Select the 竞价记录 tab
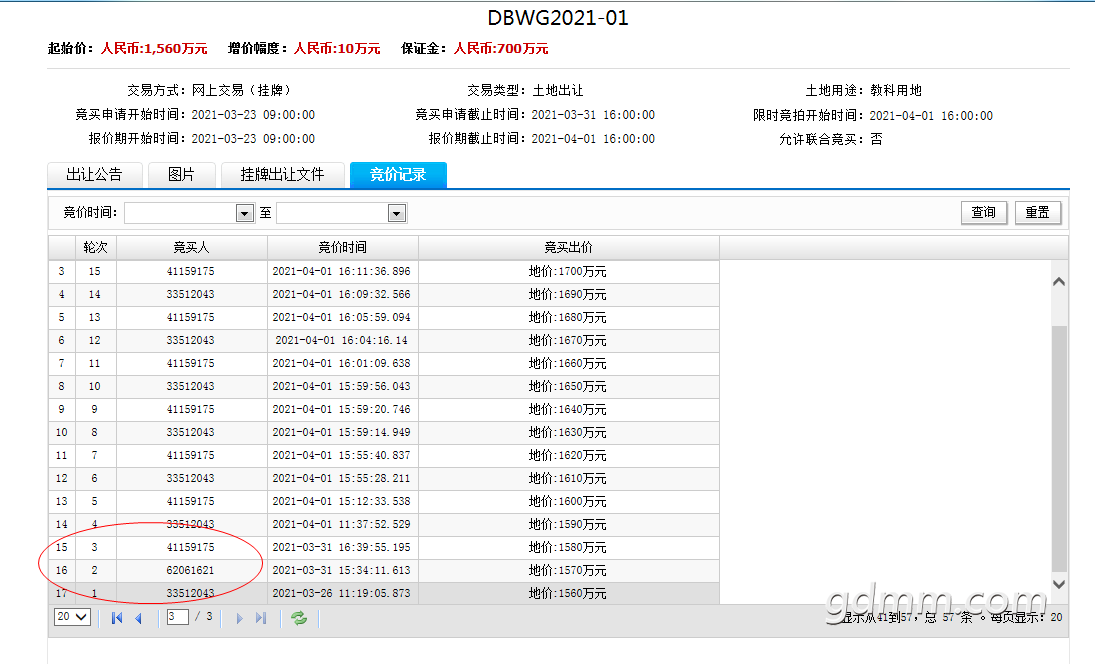 pos(397,175)
